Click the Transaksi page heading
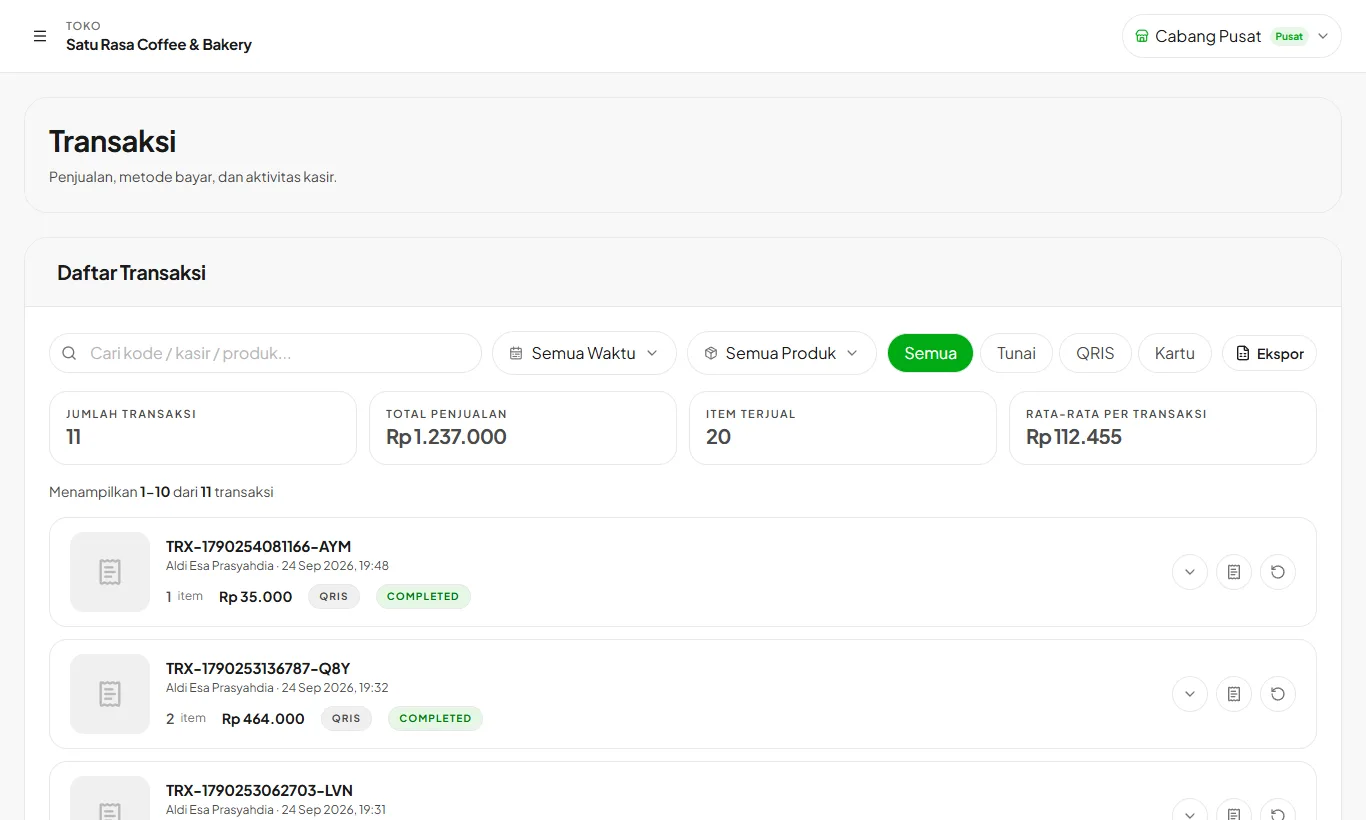The image size is (1366, 820). 113,142
